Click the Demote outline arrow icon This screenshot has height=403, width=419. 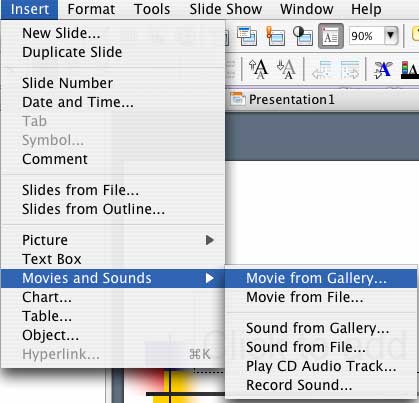pyautogui.click(x=350, y=69)
